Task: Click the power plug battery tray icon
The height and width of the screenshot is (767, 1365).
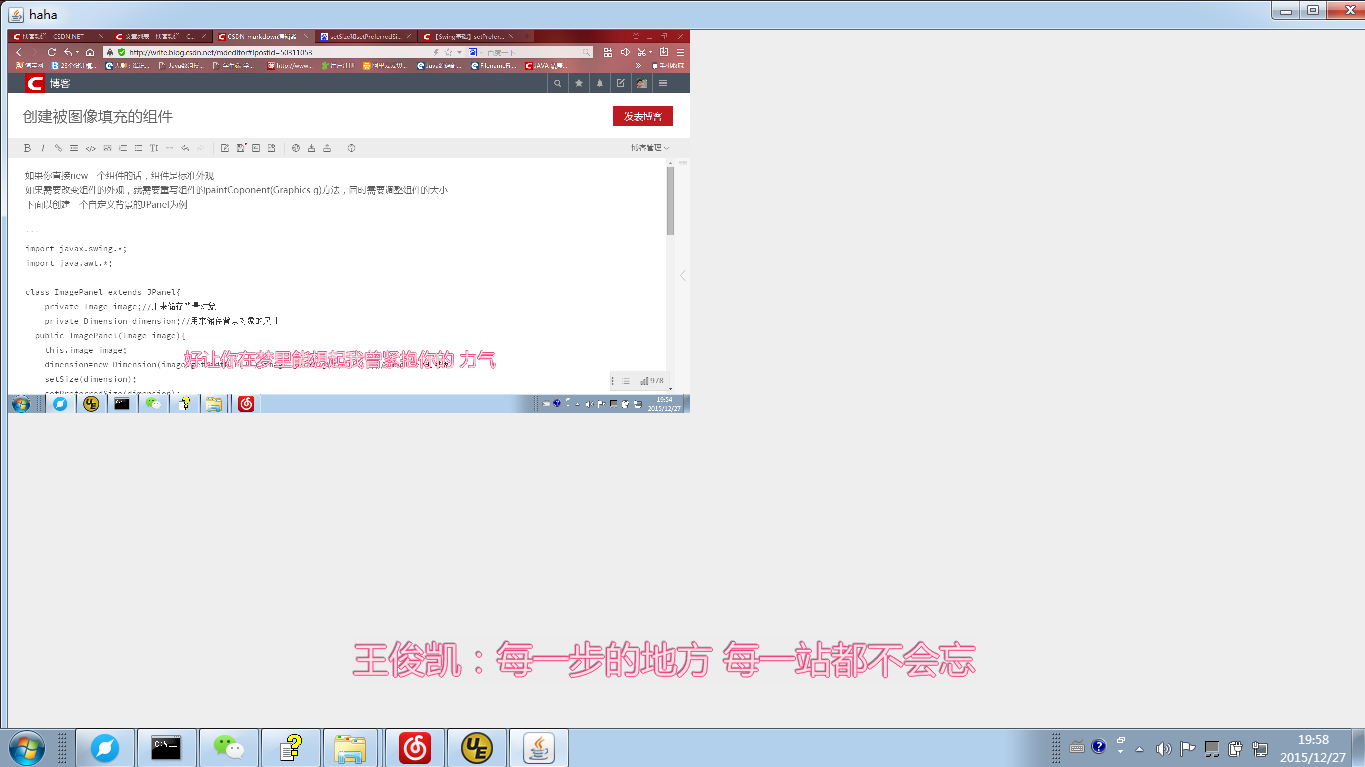Action: click(x=1235, y=748)
